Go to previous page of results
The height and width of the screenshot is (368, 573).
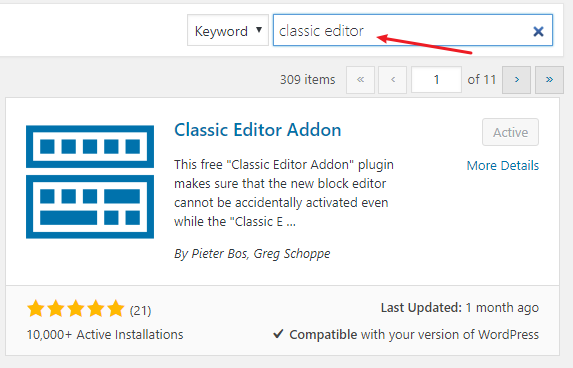pos(393,80)
